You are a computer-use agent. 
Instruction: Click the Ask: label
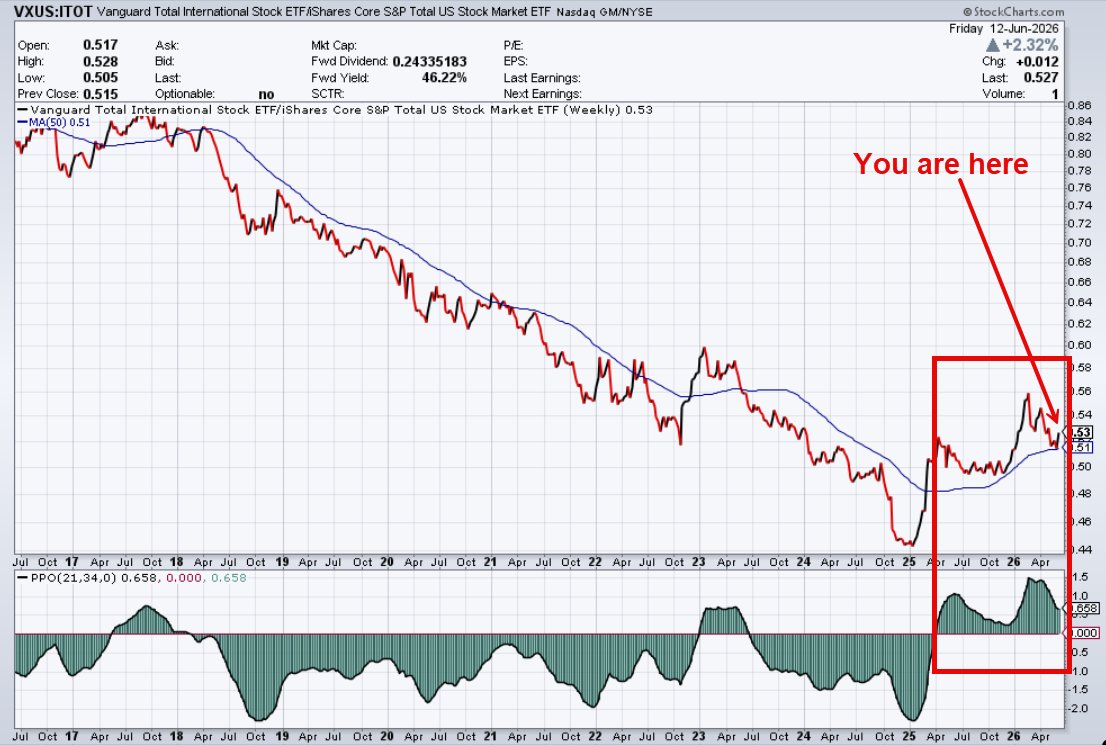pyautogui.click(x=167, y=45)
